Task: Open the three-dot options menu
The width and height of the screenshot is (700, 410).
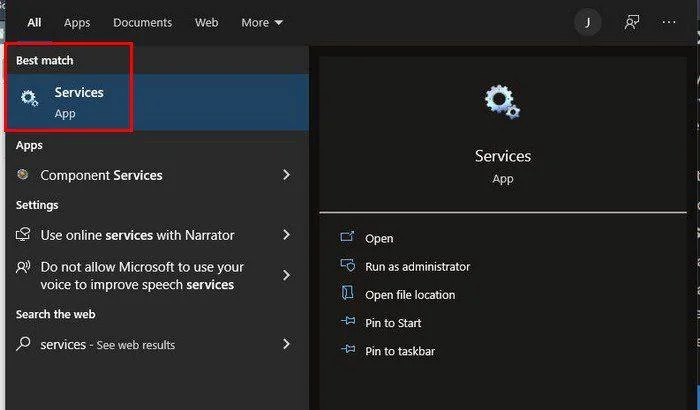Action: point(668,22)
